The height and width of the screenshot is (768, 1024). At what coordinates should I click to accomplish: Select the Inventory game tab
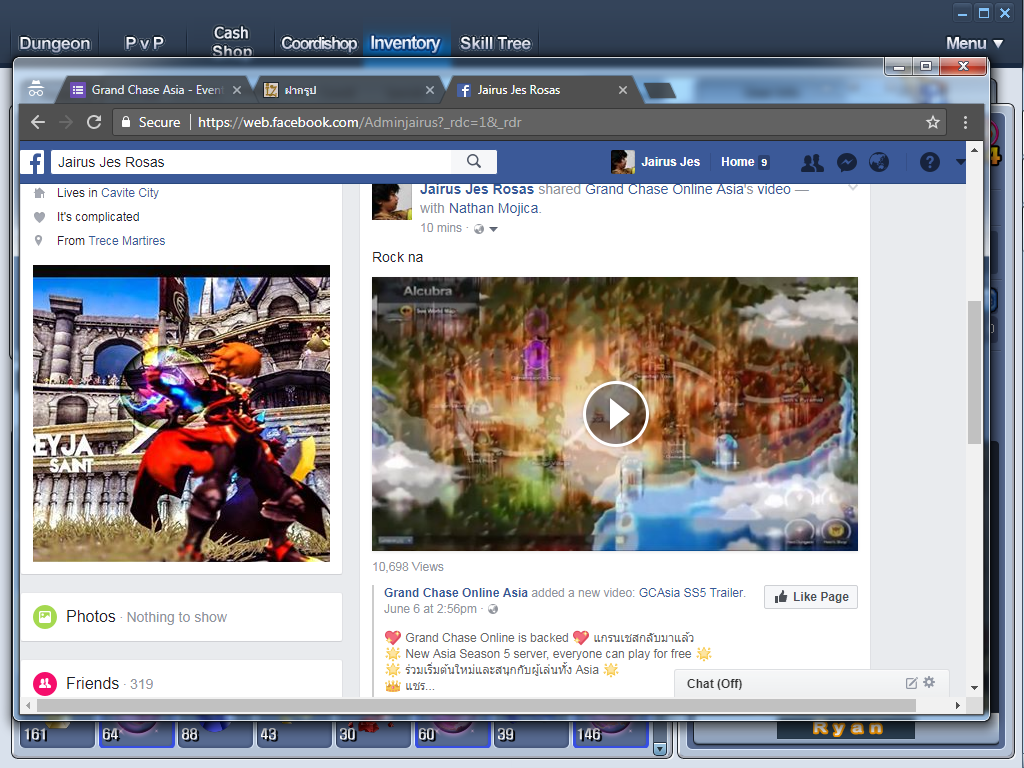tap(405, 43)
